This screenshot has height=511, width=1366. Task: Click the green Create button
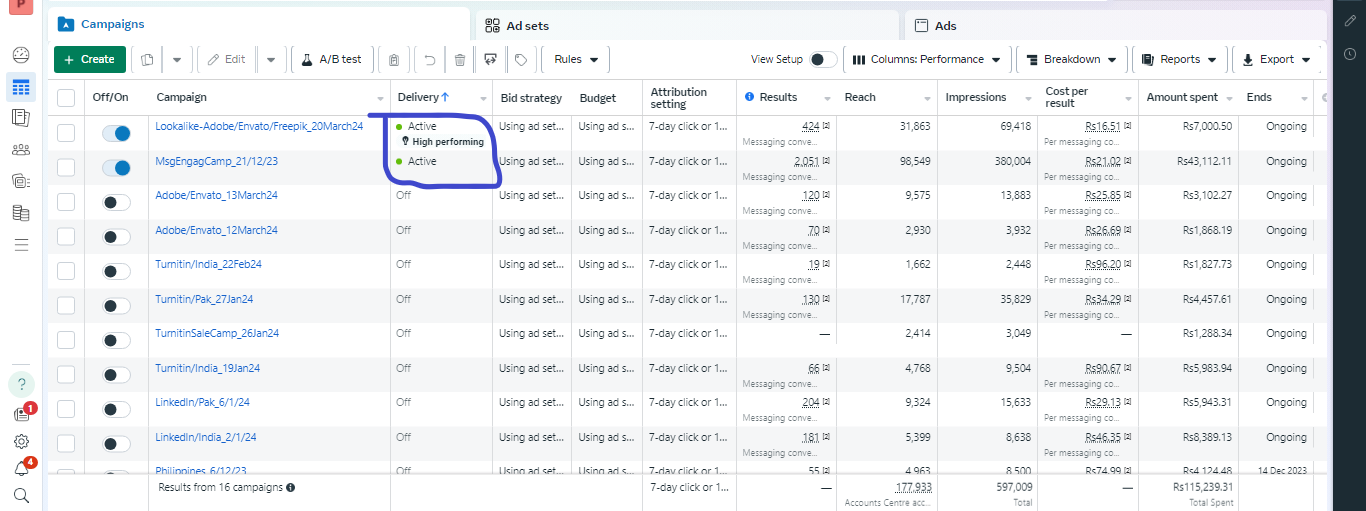tap(90, 60)
